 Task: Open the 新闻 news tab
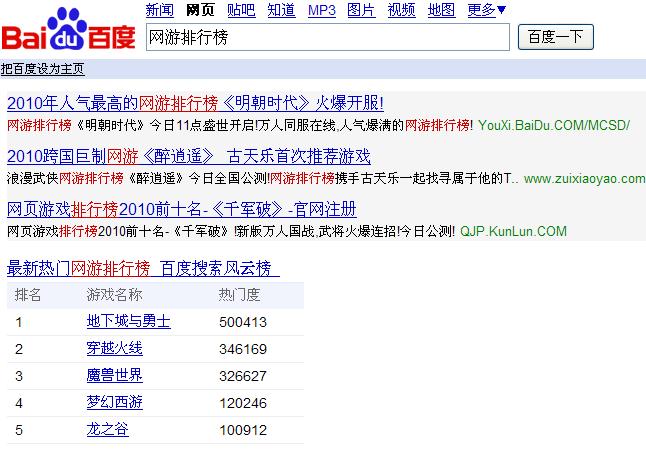pyautogui.click(x=160, y=10)
